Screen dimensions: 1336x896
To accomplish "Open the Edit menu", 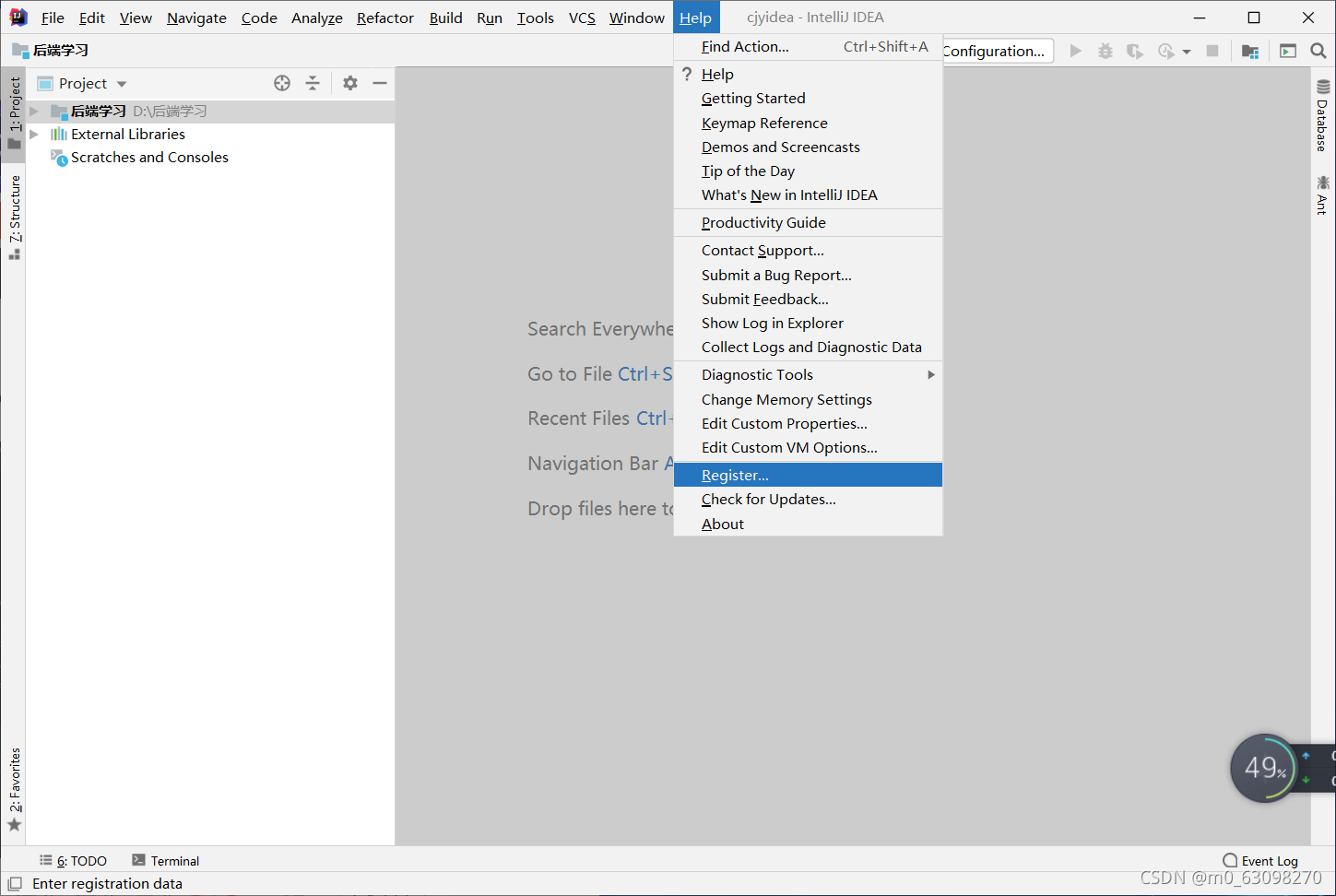I will click(91, 18).
